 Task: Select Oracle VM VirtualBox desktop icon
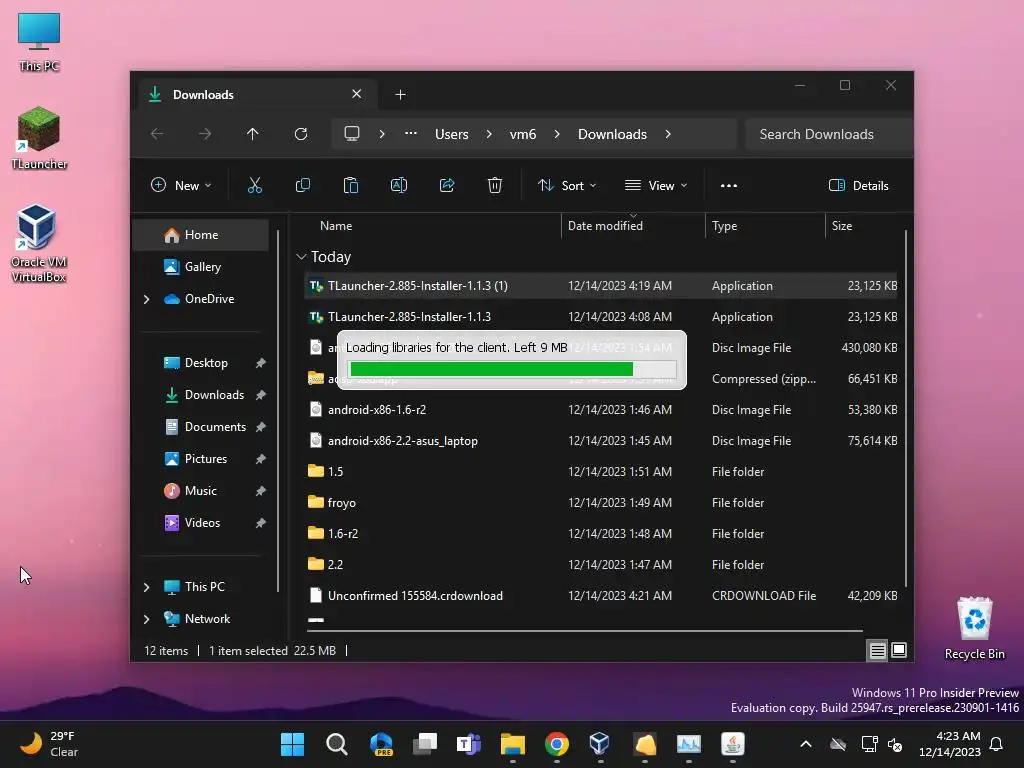click(39, 243)
